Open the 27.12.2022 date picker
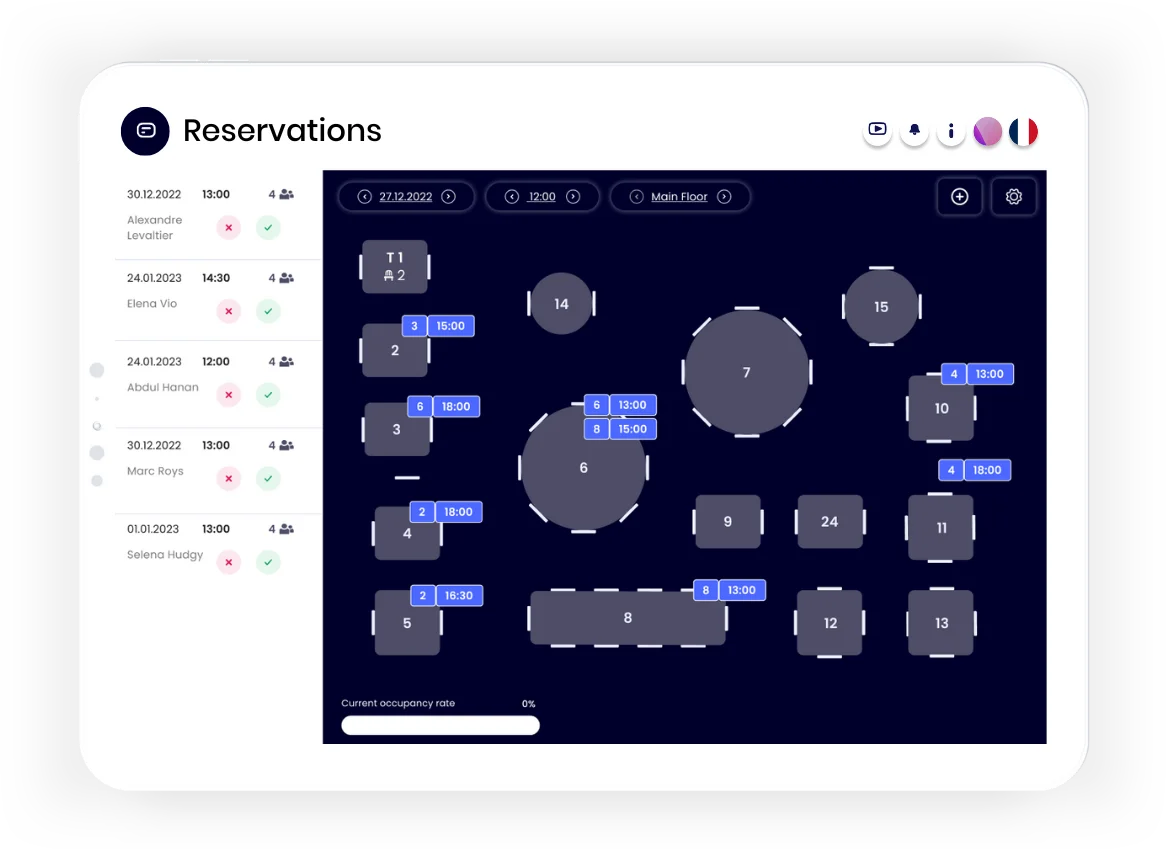This screenshot has height=868, width=1166. pyautogui.click(x=405, y=196)
